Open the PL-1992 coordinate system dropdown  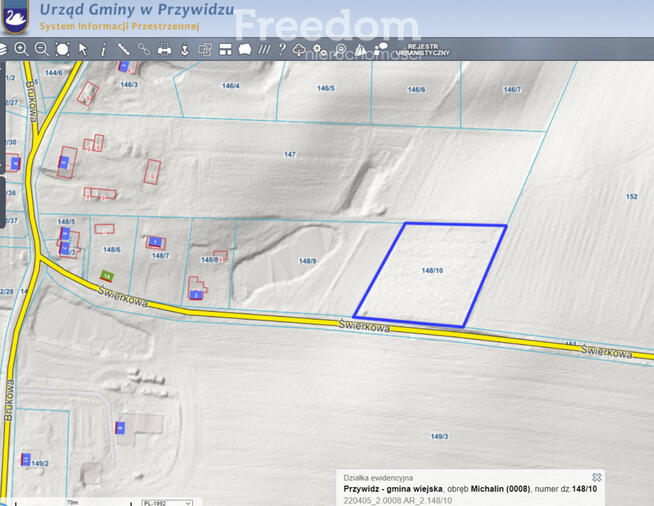(166, 502)
